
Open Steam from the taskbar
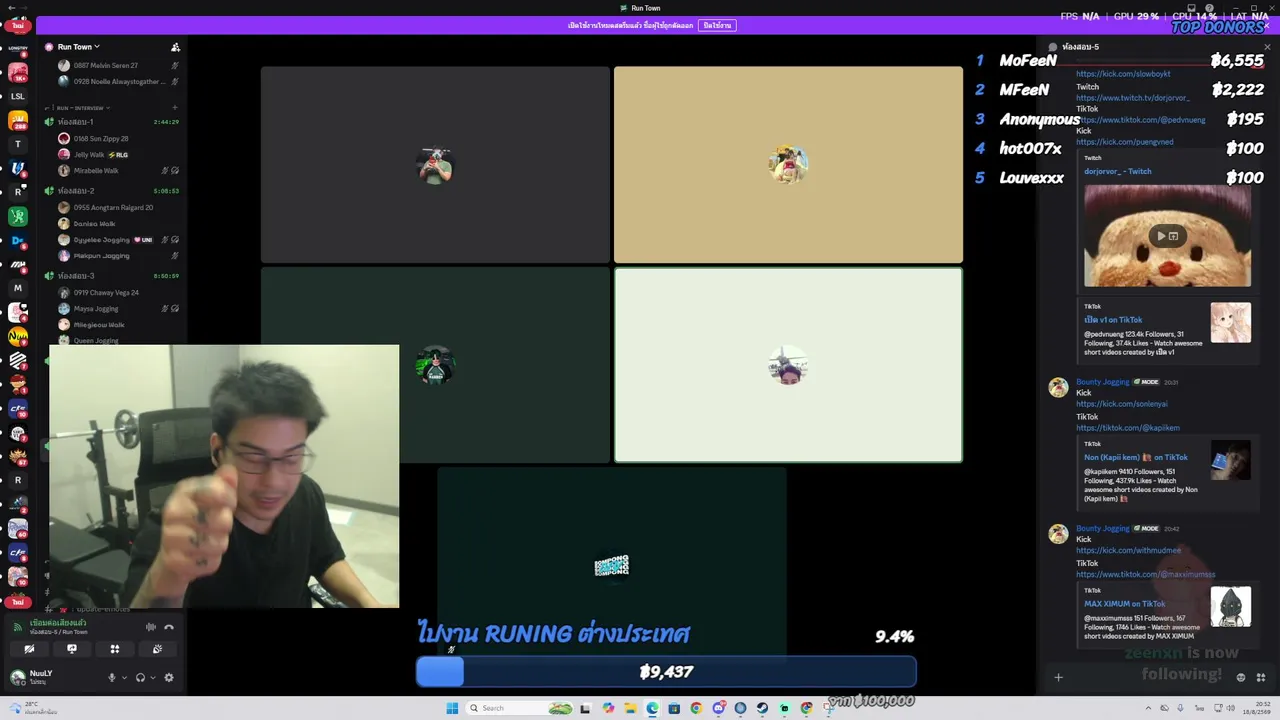coord(762,708)
